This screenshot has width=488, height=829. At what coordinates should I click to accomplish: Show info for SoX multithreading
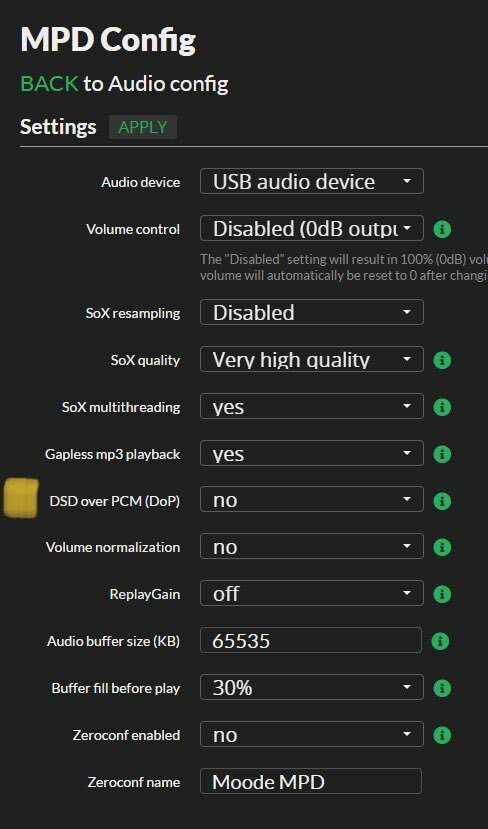[x=442, y=407]
